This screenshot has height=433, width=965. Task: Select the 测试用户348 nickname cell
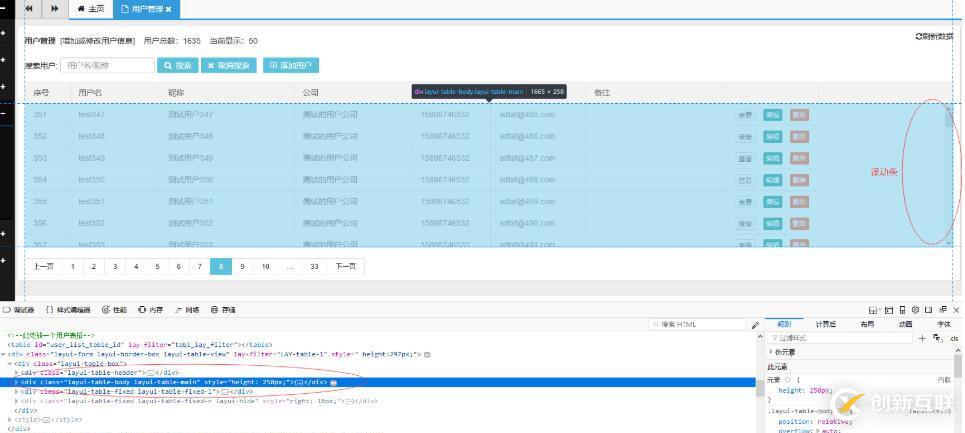(x=191, y=137)
